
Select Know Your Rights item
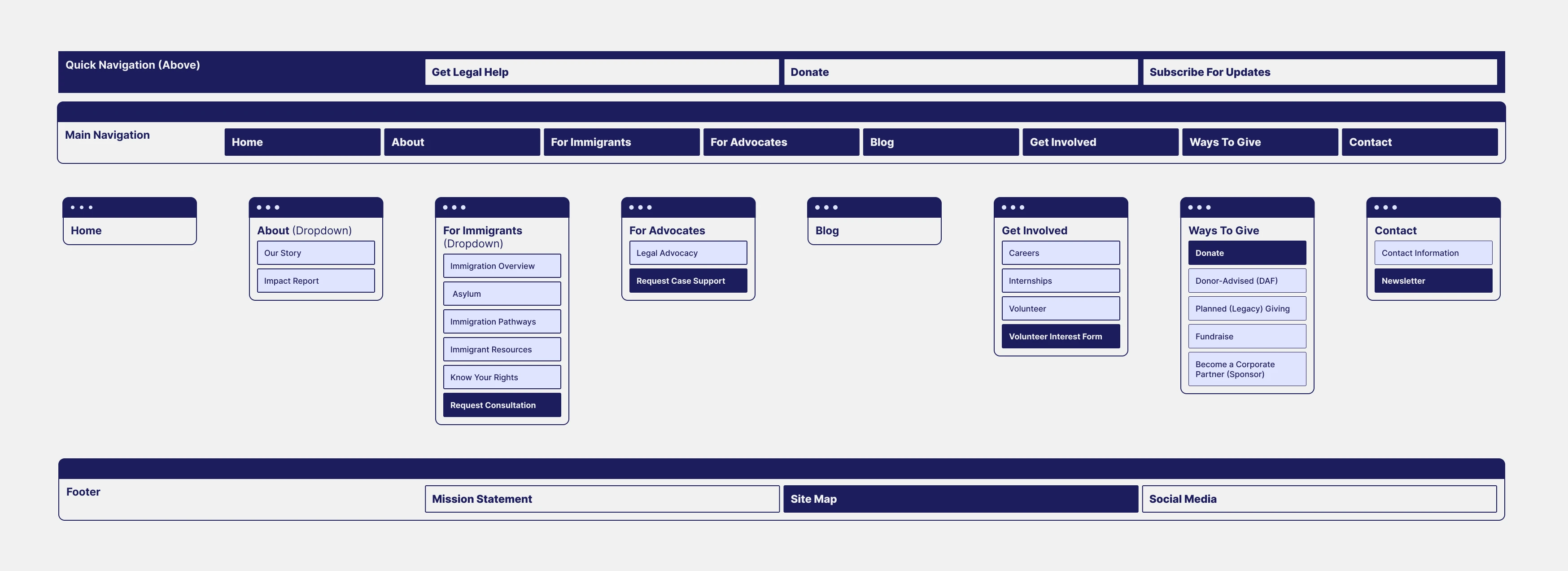click(502, 378)
